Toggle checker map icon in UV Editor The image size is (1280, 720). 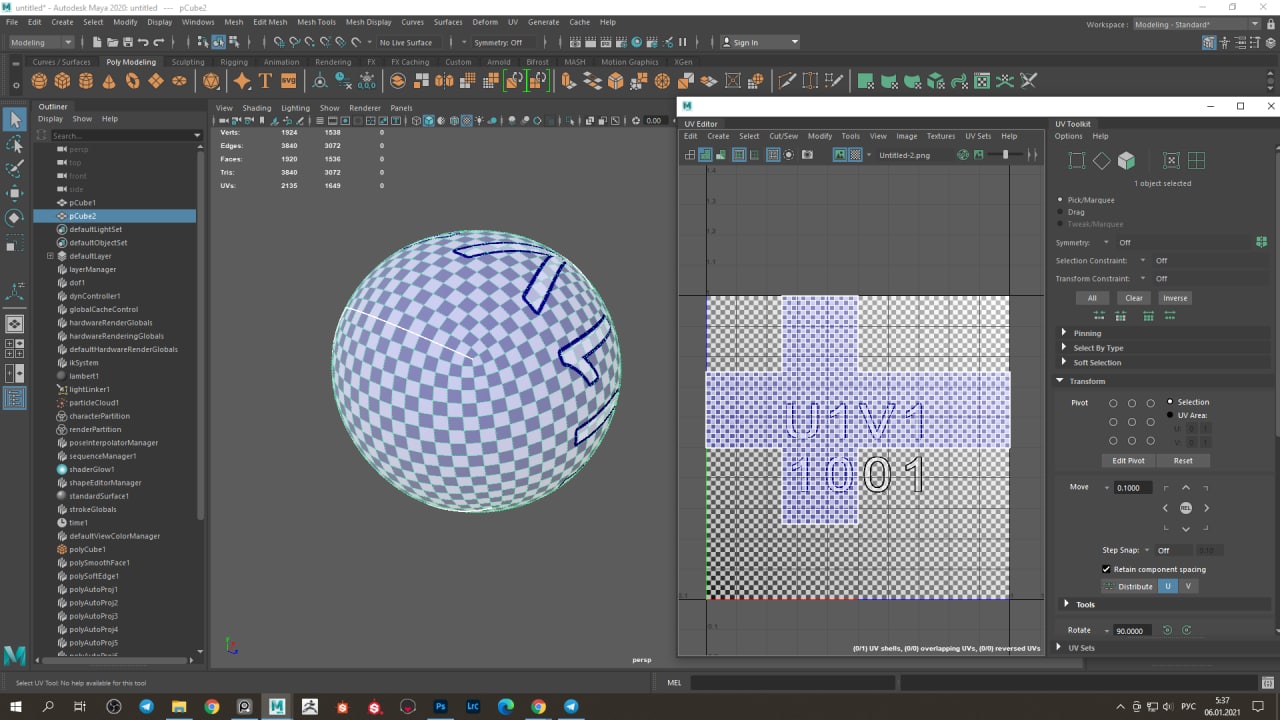[855, 155]
